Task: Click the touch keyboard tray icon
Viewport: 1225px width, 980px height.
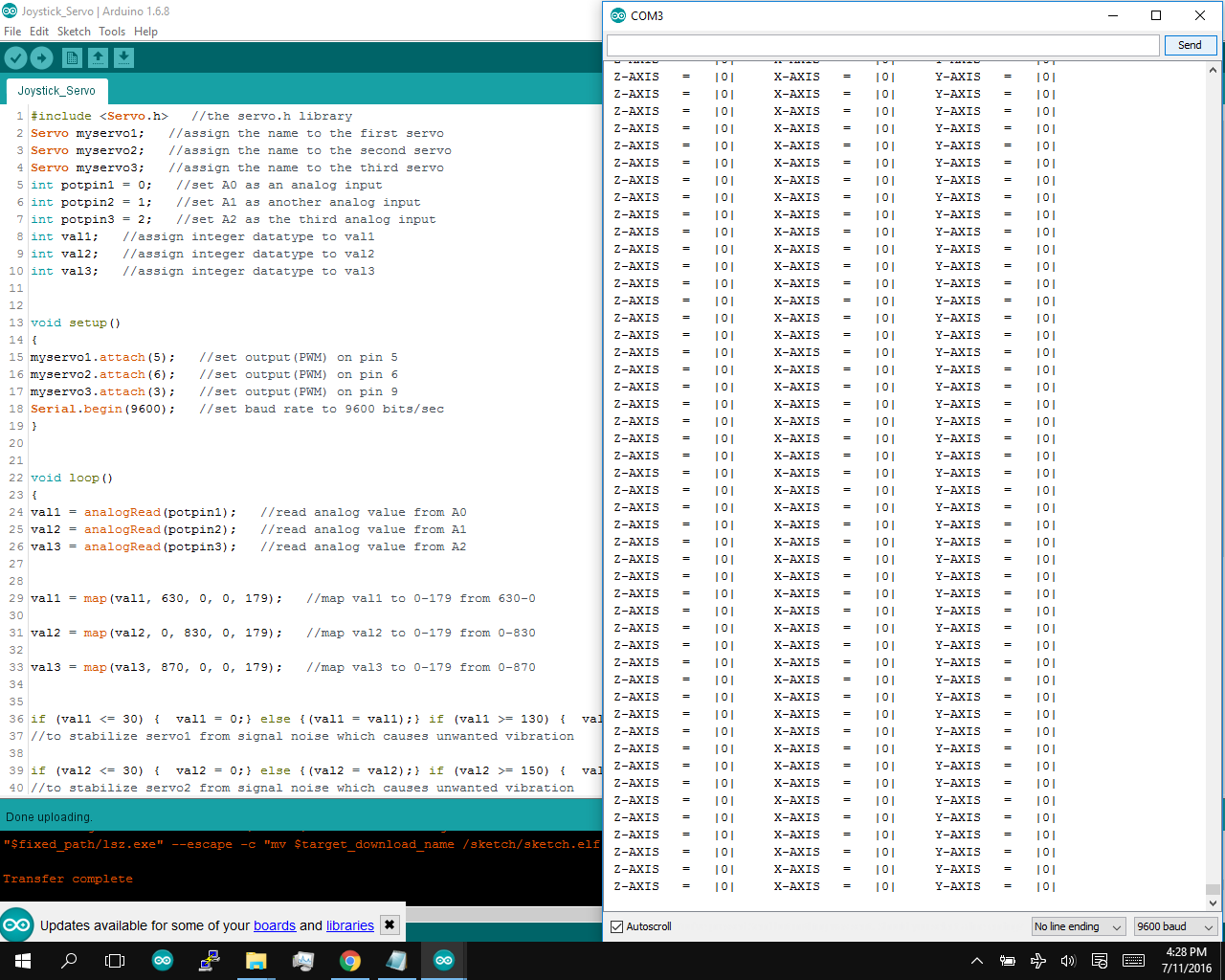Action: click(x=1134, y=961)
